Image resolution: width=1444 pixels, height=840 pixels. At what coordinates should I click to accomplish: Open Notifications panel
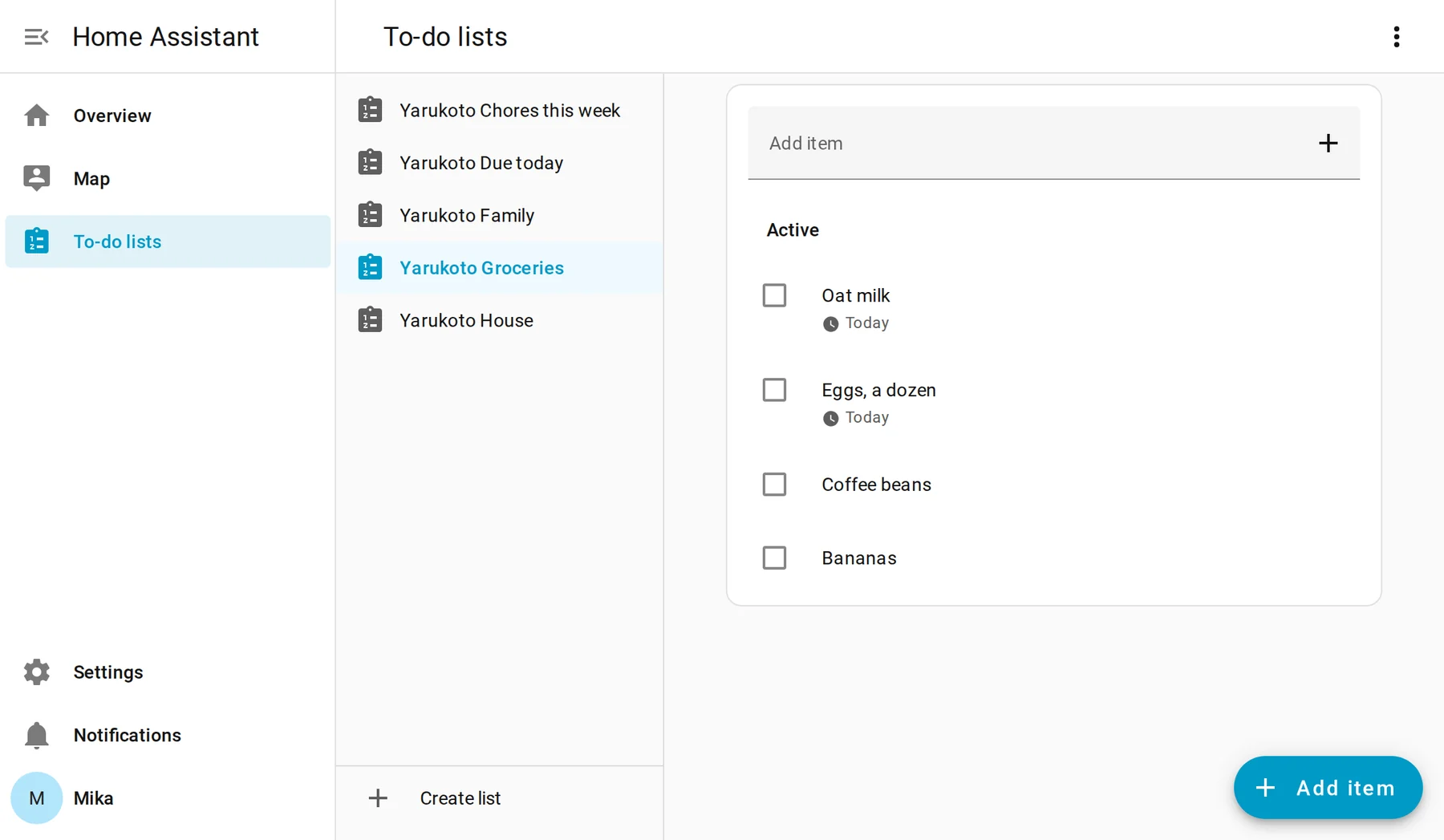click(168, 735)
